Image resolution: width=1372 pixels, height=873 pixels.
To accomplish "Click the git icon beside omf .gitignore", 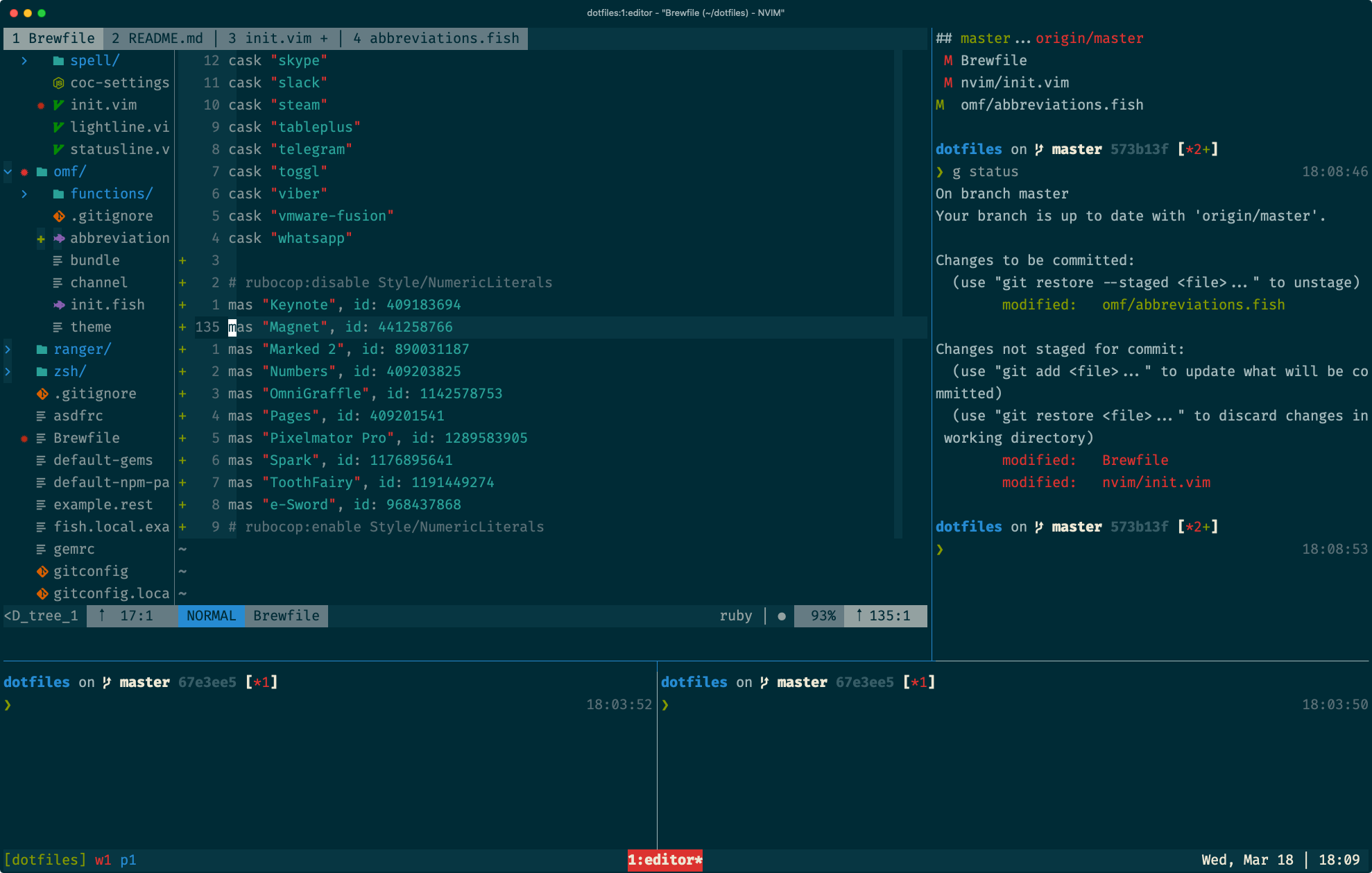I will point(59,216).
